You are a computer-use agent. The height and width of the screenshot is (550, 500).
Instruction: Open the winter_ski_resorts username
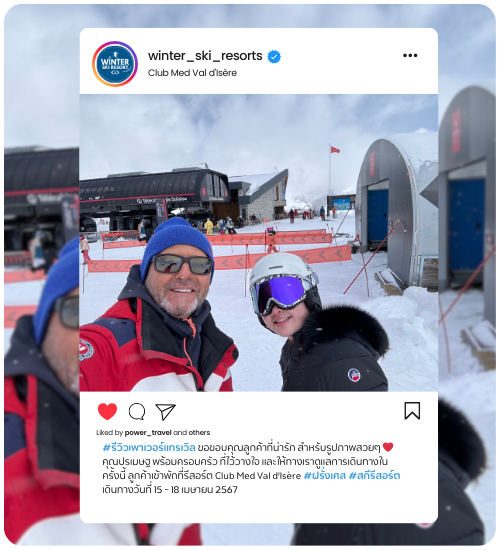tap(205, 56)
